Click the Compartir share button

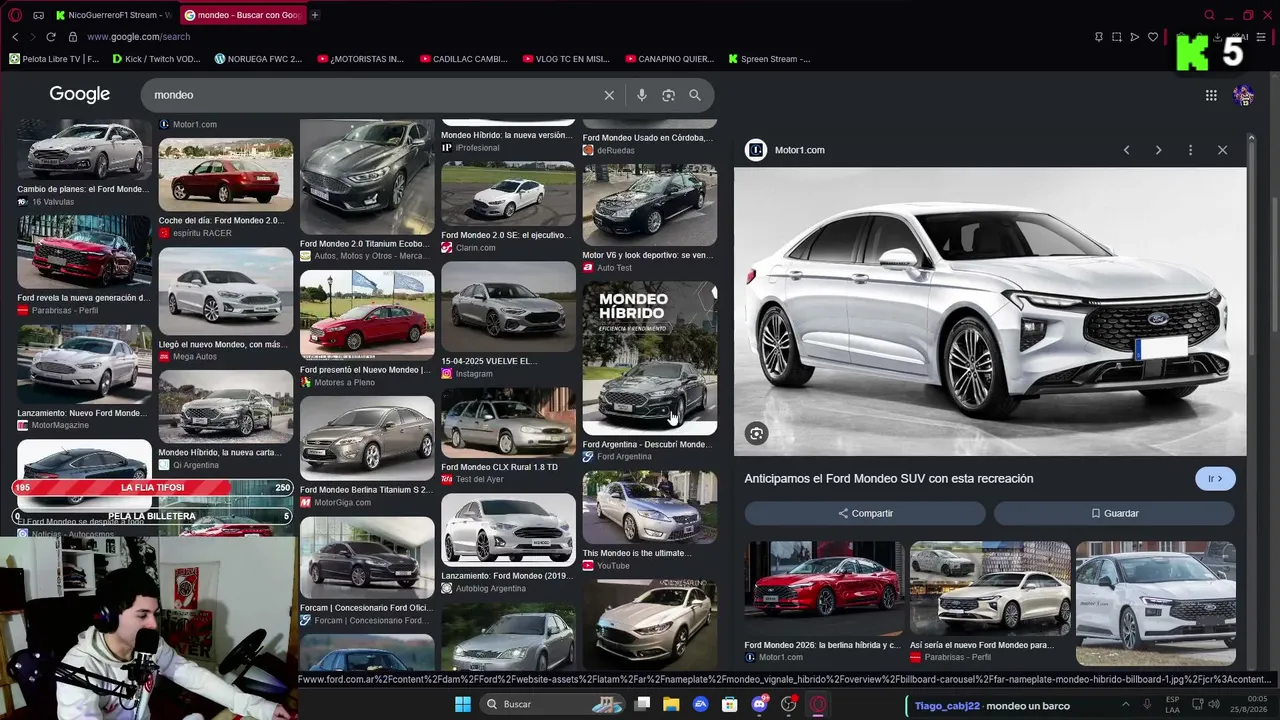coord(865,513)
